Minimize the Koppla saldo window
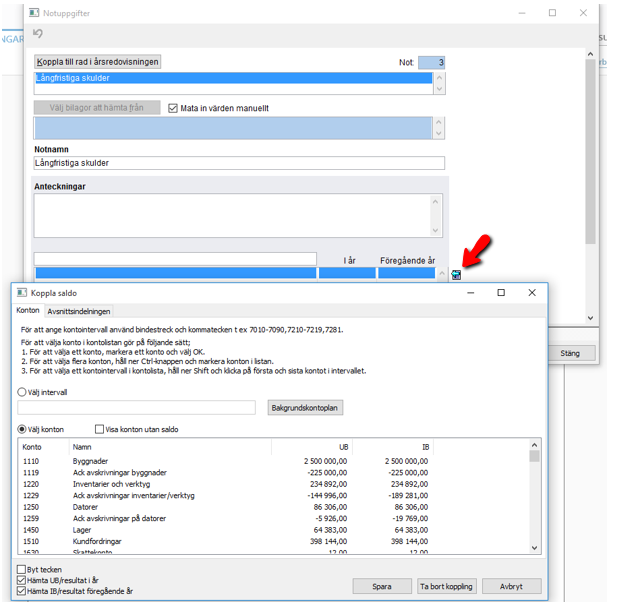 (x=471, y=292)
